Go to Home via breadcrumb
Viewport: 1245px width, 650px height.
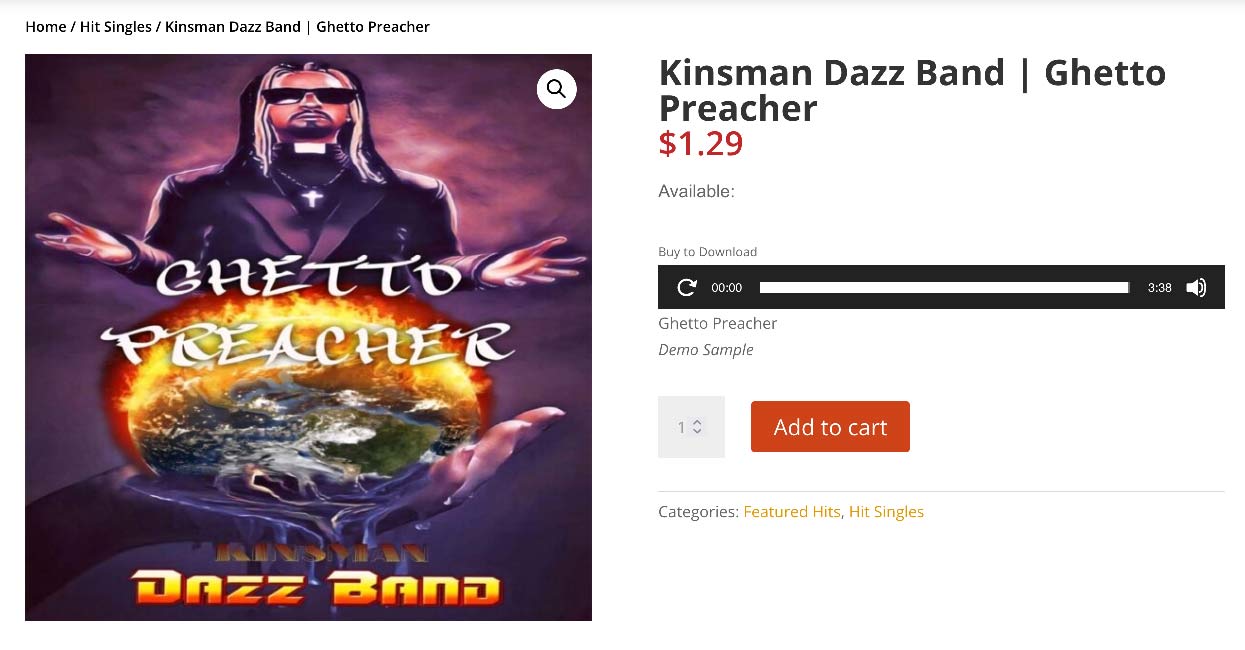[x=46, y=27]
